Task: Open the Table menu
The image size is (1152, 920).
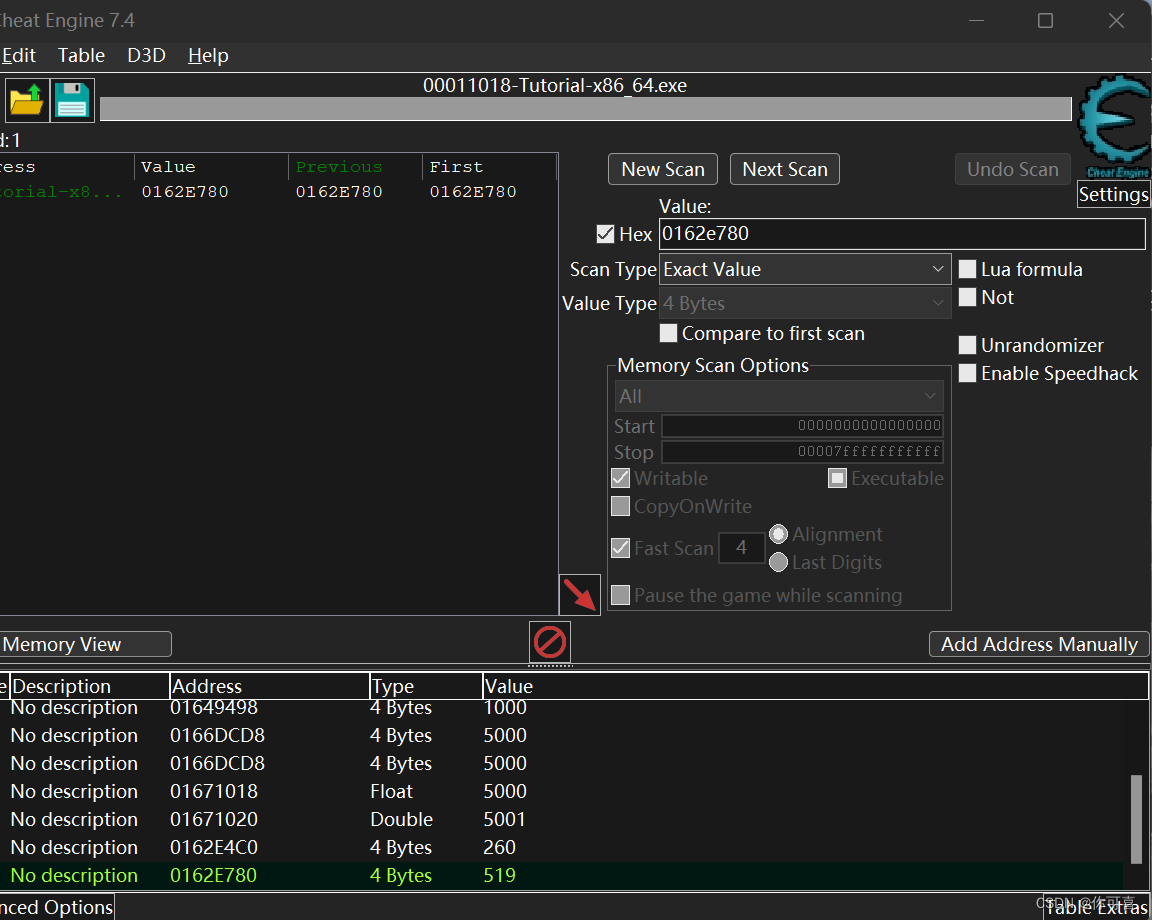Action: tap(82, 56)
